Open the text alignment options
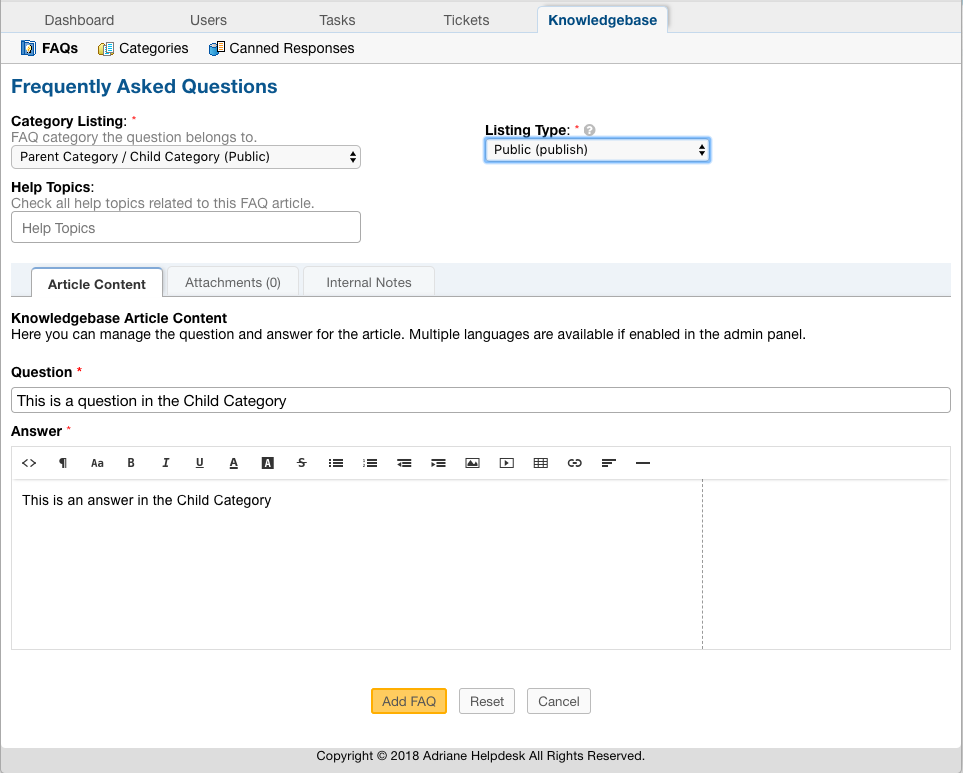The image size is (963, 773). pyautogui.click(x=609, y=463)
